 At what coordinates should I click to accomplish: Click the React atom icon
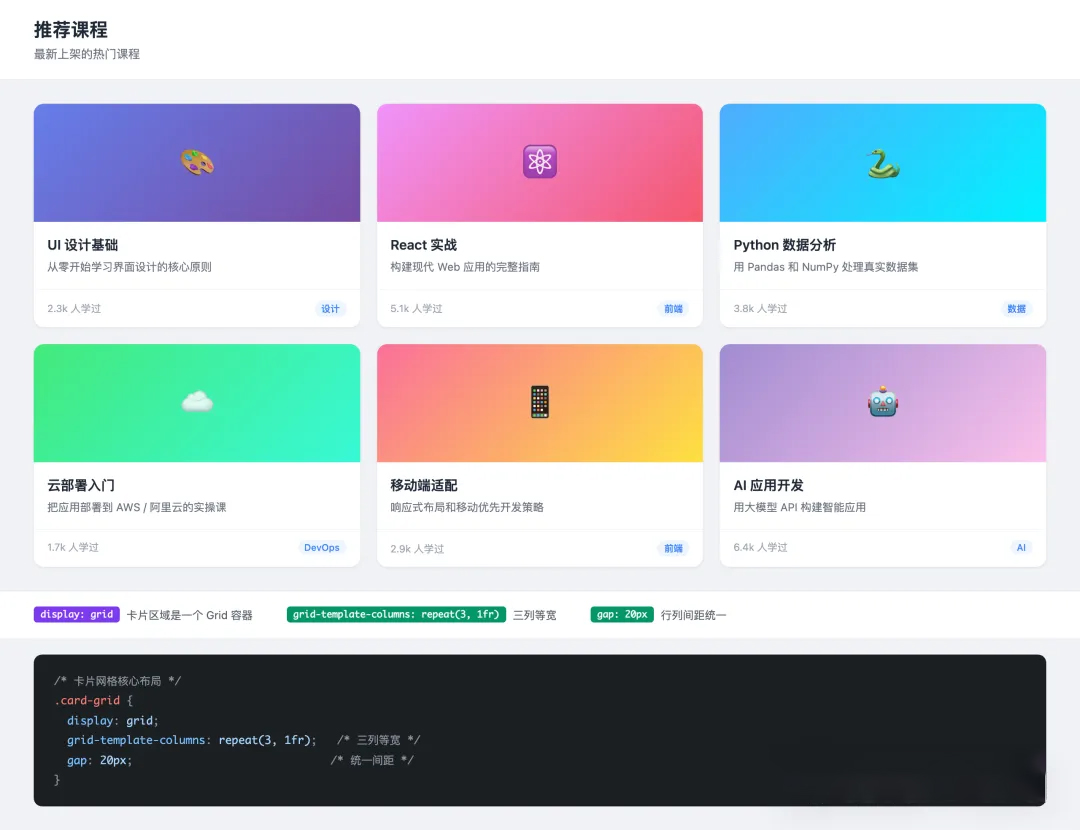[540, 162]
